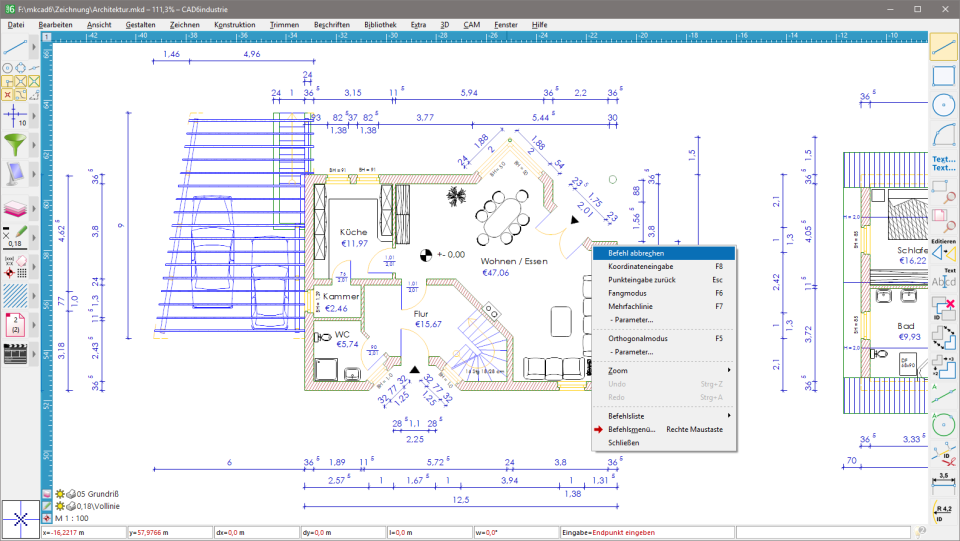Click the green funnel filter icon
Image resolution: width=960 pixels, height=541 pixels.
point(15,145)
